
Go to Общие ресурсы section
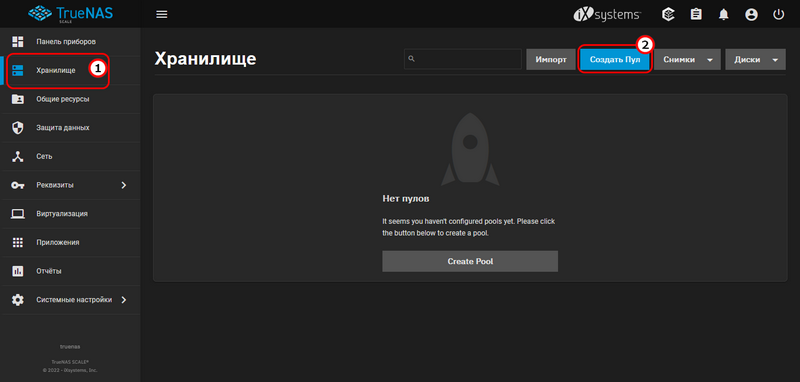click(70, 99)
